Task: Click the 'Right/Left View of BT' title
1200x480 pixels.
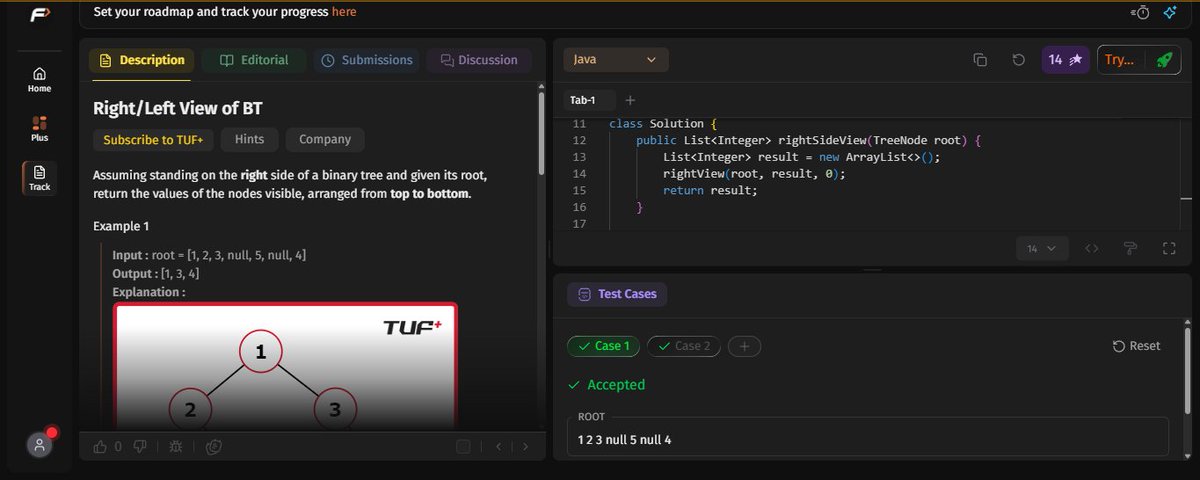Action: click(x=178, y=108)
